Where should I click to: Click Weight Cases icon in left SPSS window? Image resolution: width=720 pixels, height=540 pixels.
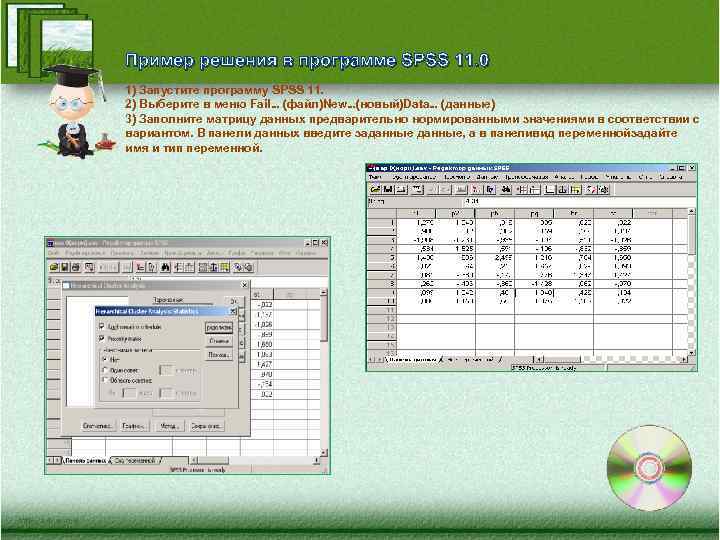pyautogui.click(x=214, y=267)
